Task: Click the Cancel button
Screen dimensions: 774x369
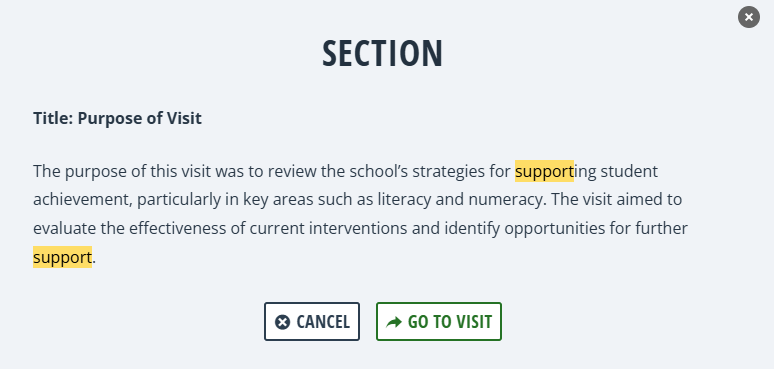Action: click(x=312, y=322)
